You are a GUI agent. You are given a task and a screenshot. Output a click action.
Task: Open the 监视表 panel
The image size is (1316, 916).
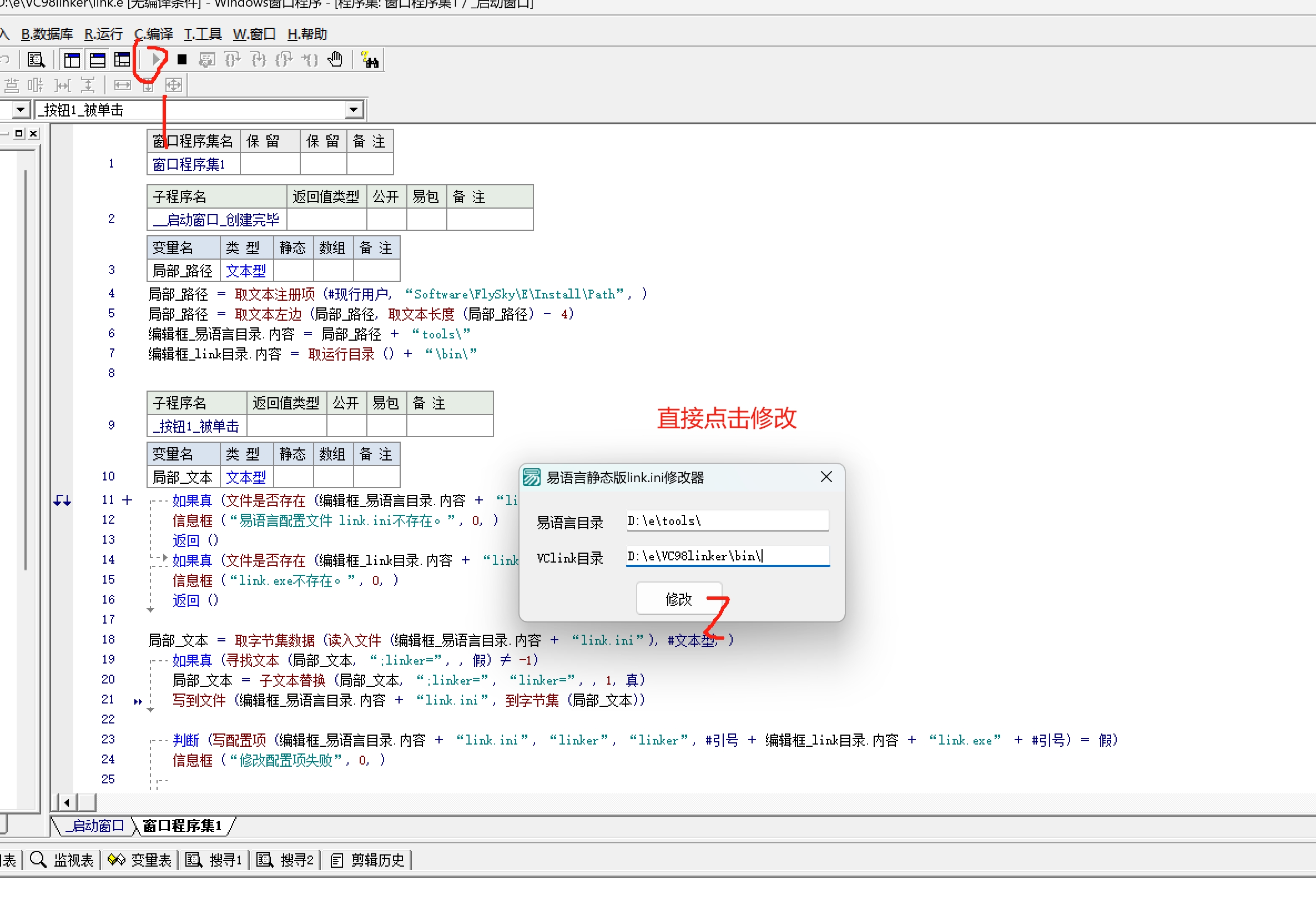(x=63, y=860)
